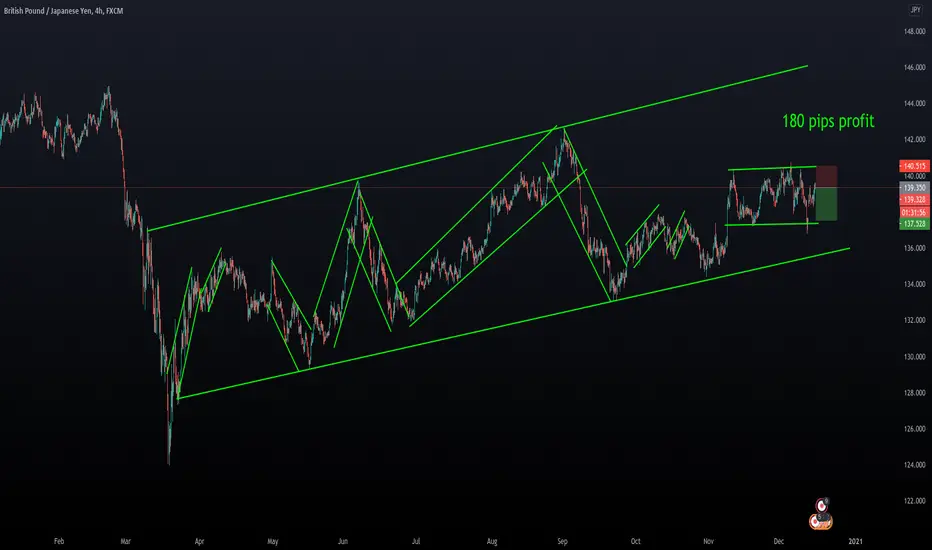Click the red 140.515 stop price tag
The height and width of the screenshot is (550, 932).
coord(914,166)
